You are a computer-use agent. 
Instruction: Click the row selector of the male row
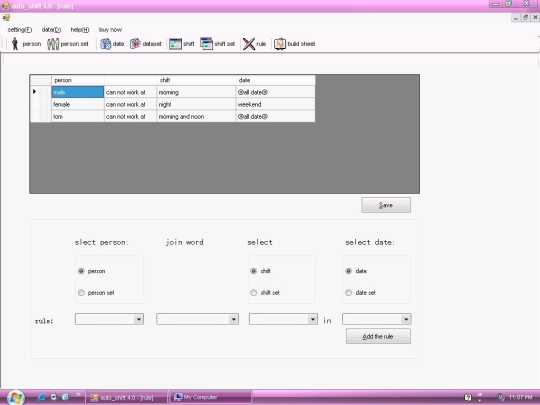pyautogui.click(x=41, y=92)
